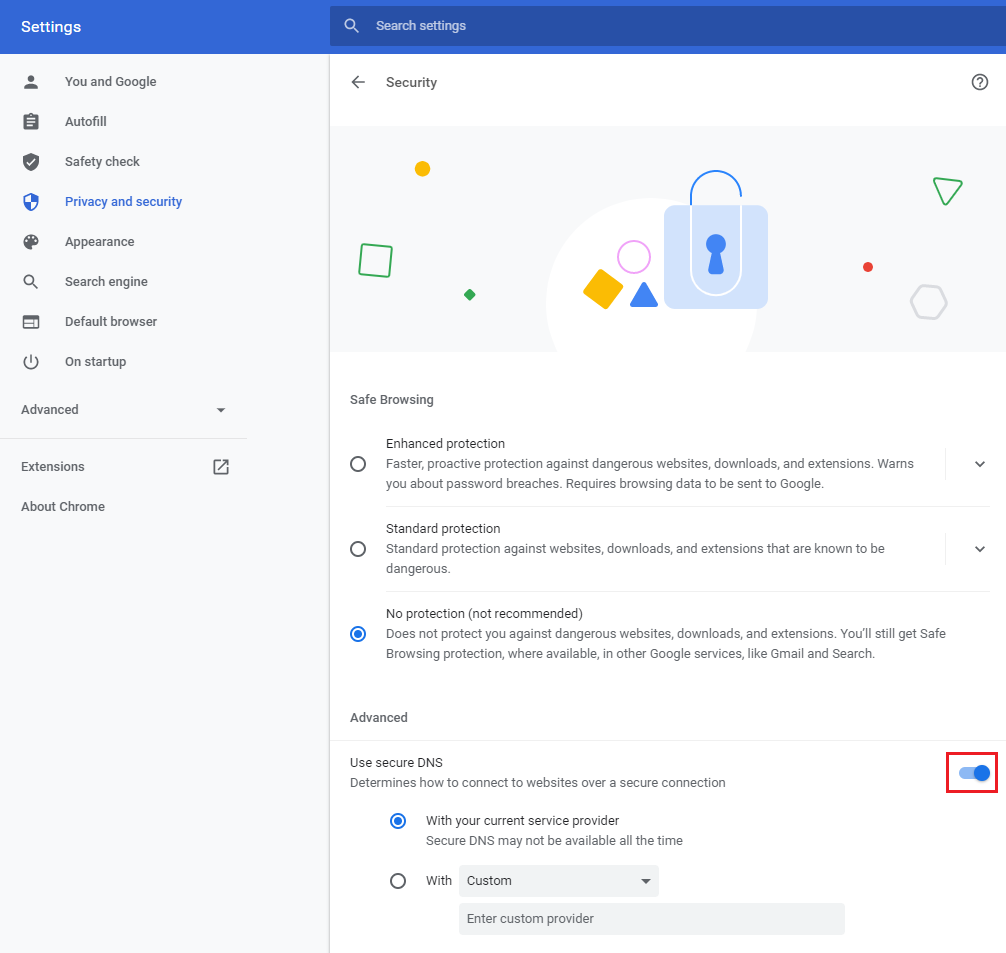1006x953 pixels.
Task: Click the Enter custom provider field
Action: tap(651, 918)
